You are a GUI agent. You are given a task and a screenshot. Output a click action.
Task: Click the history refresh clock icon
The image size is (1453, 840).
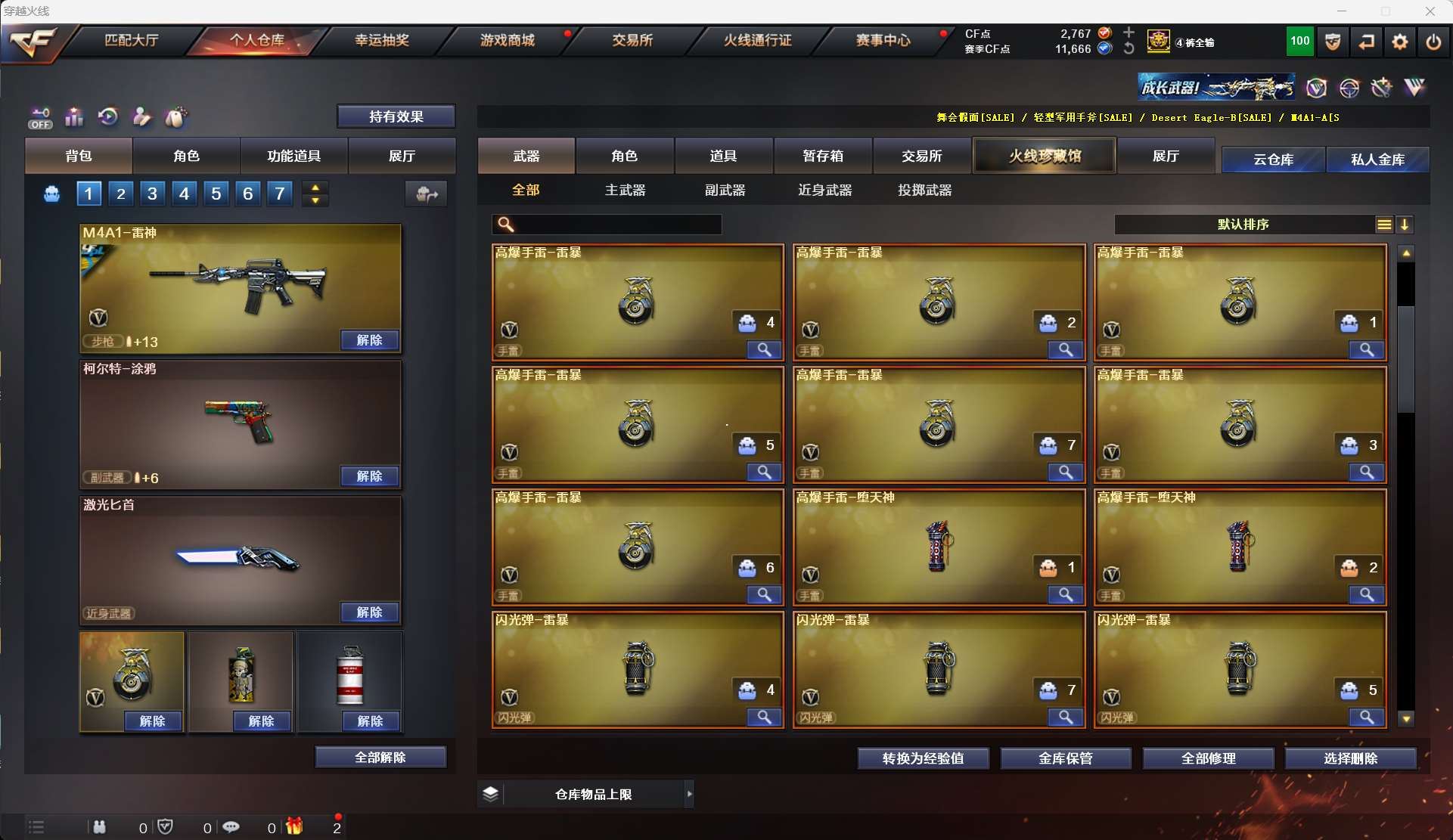[108, 117]
